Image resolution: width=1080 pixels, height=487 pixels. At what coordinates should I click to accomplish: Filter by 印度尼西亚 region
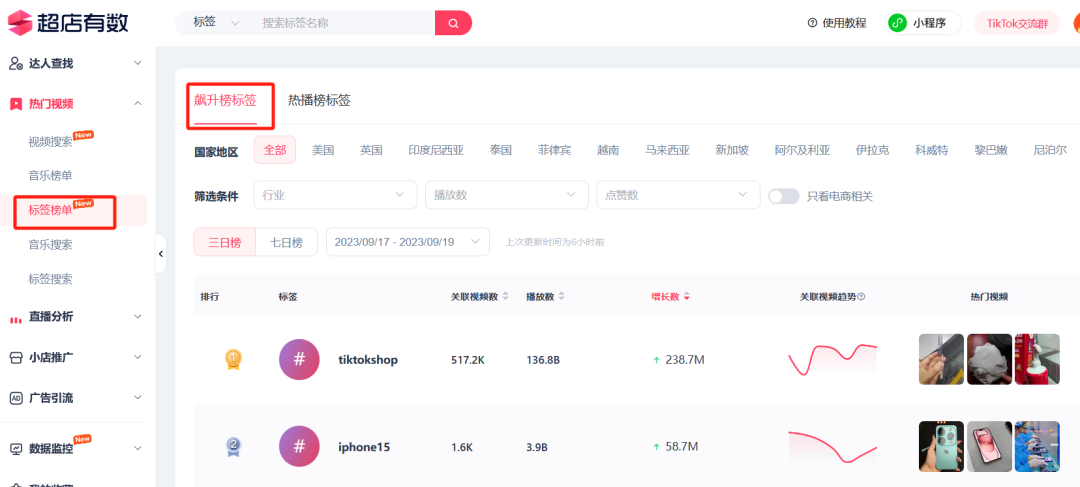pyautogui.click(x=436, y=150)
